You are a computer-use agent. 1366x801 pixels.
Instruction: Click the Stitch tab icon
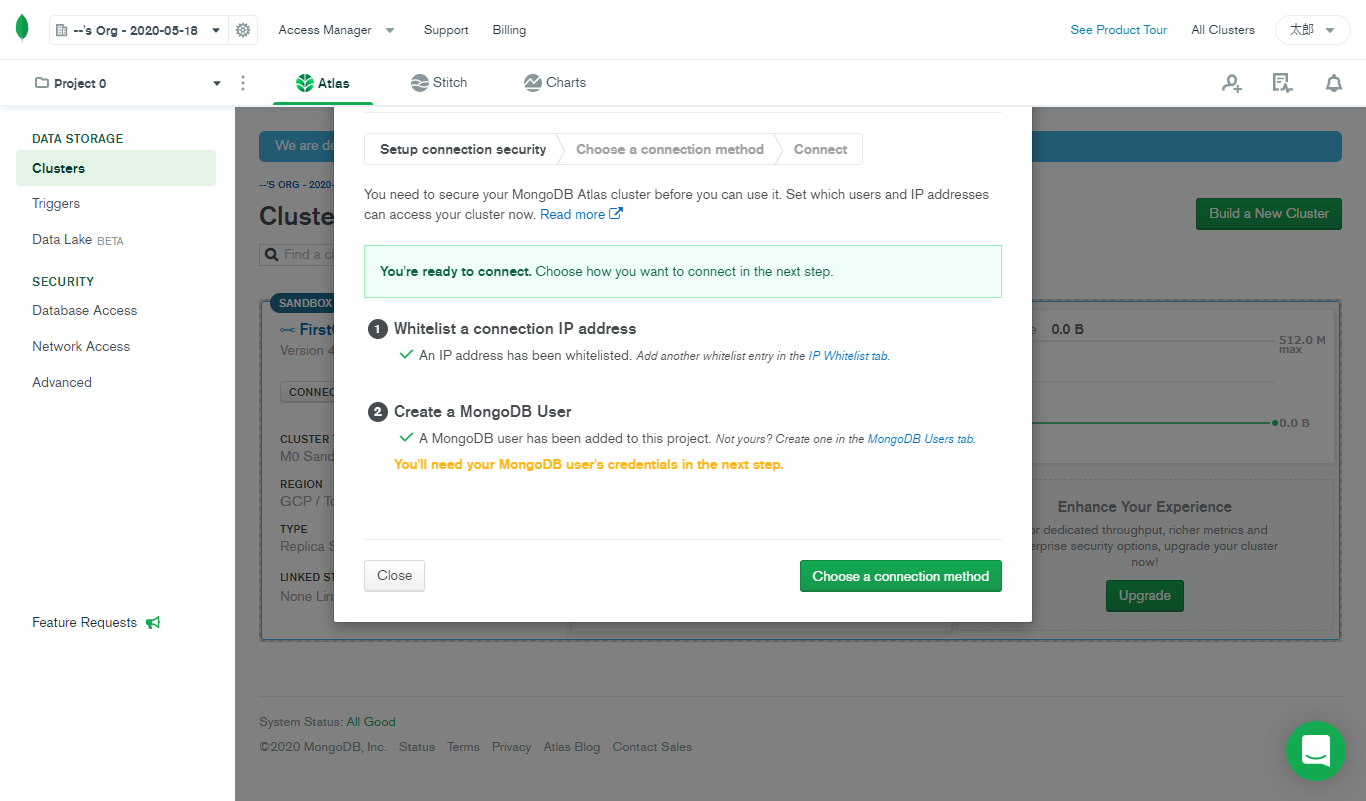420,83
